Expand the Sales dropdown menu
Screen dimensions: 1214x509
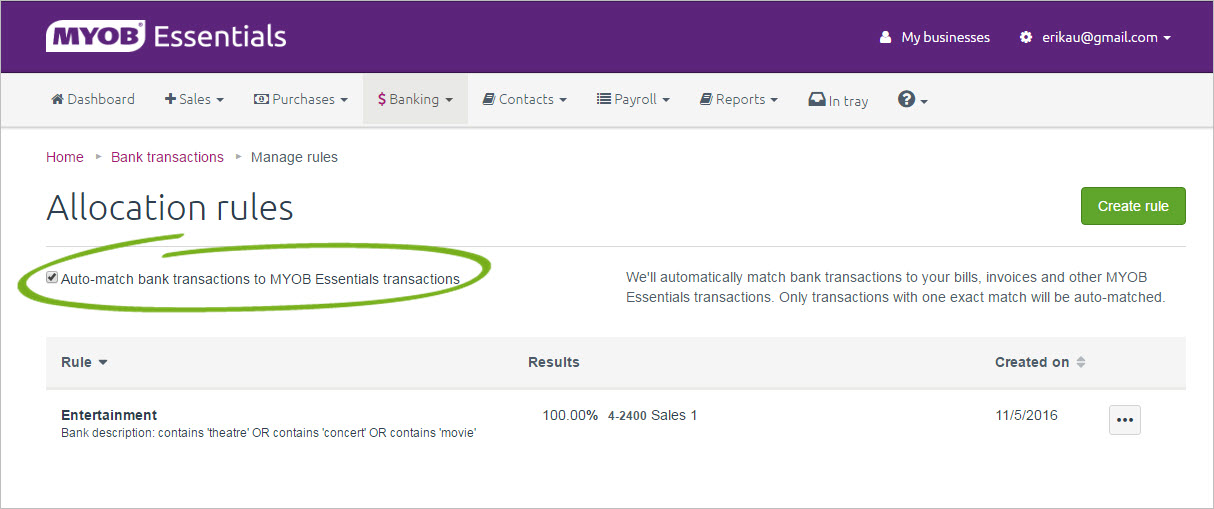click(194, 100)
